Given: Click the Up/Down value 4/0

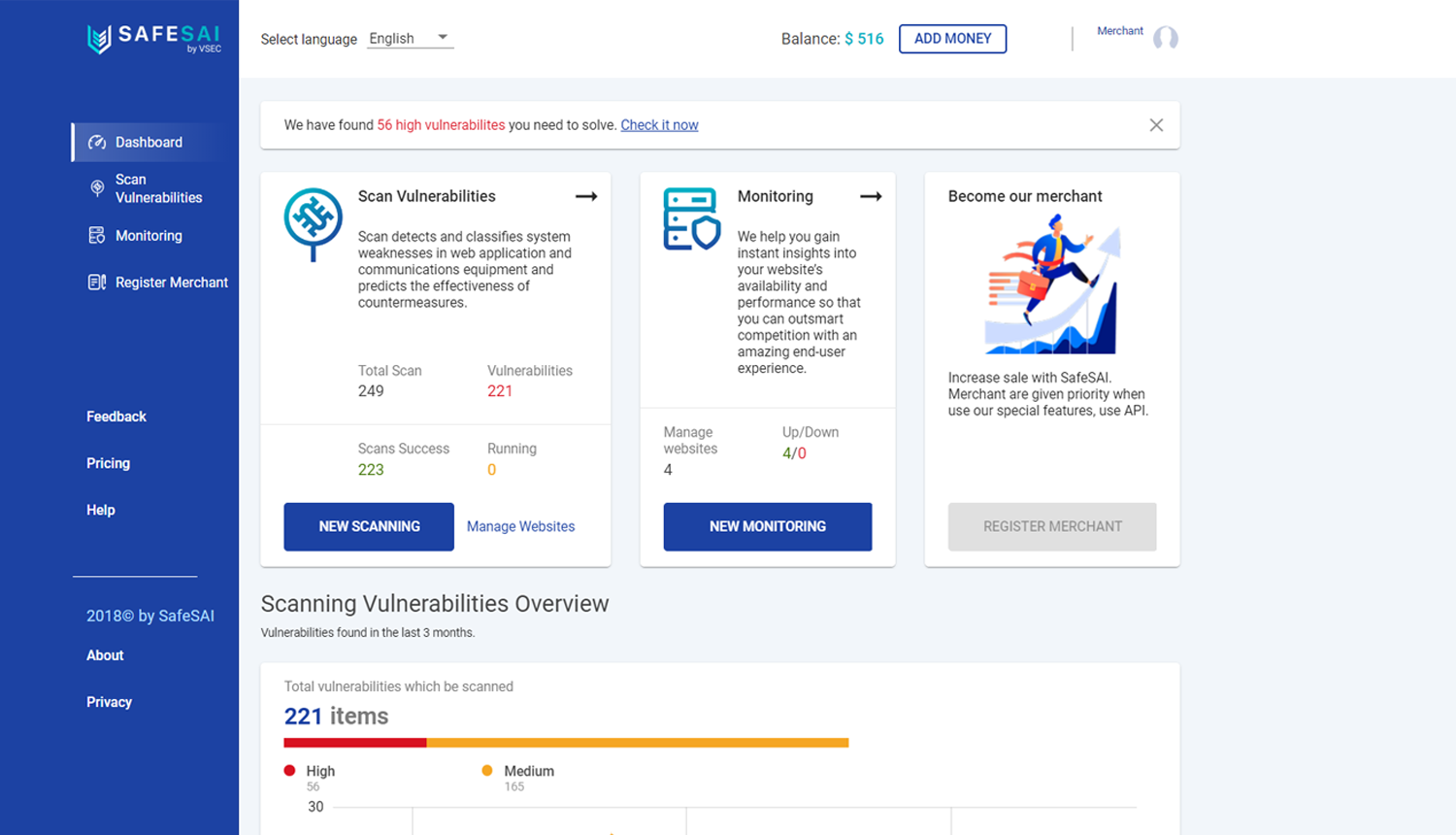Looking at the screenshot, I should tap(794, 453).
